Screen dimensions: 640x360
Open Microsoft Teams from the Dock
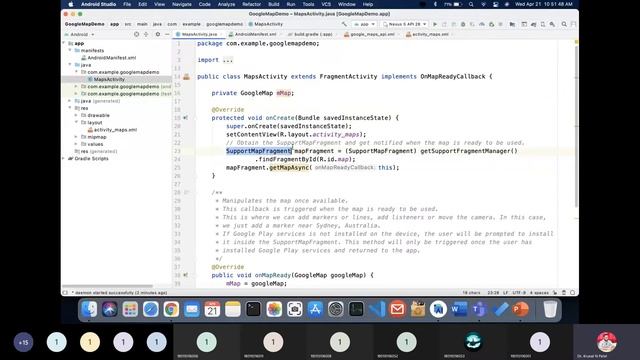click(480, 309)
